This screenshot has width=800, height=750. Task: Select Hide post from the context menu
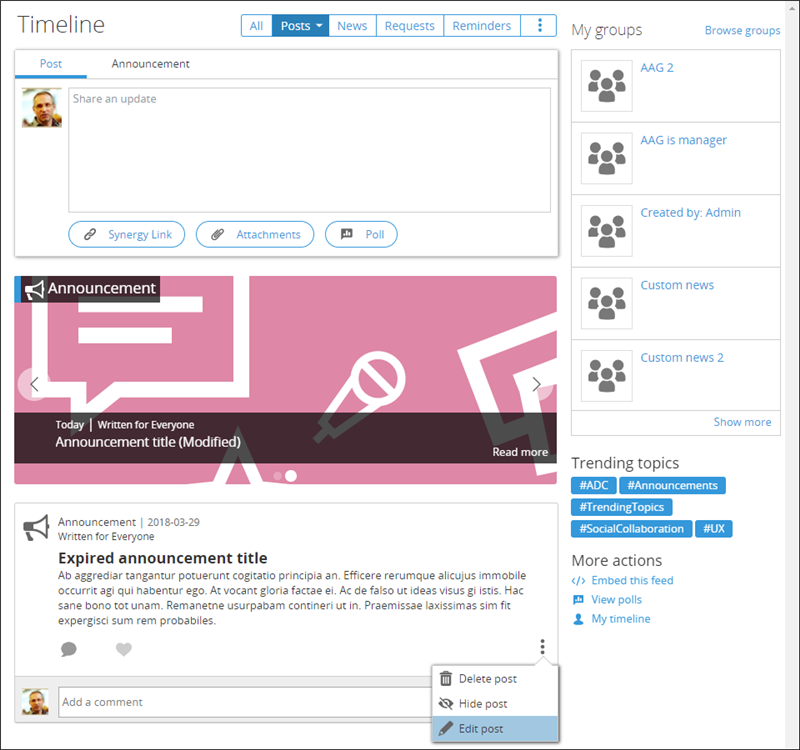(483, 704)
